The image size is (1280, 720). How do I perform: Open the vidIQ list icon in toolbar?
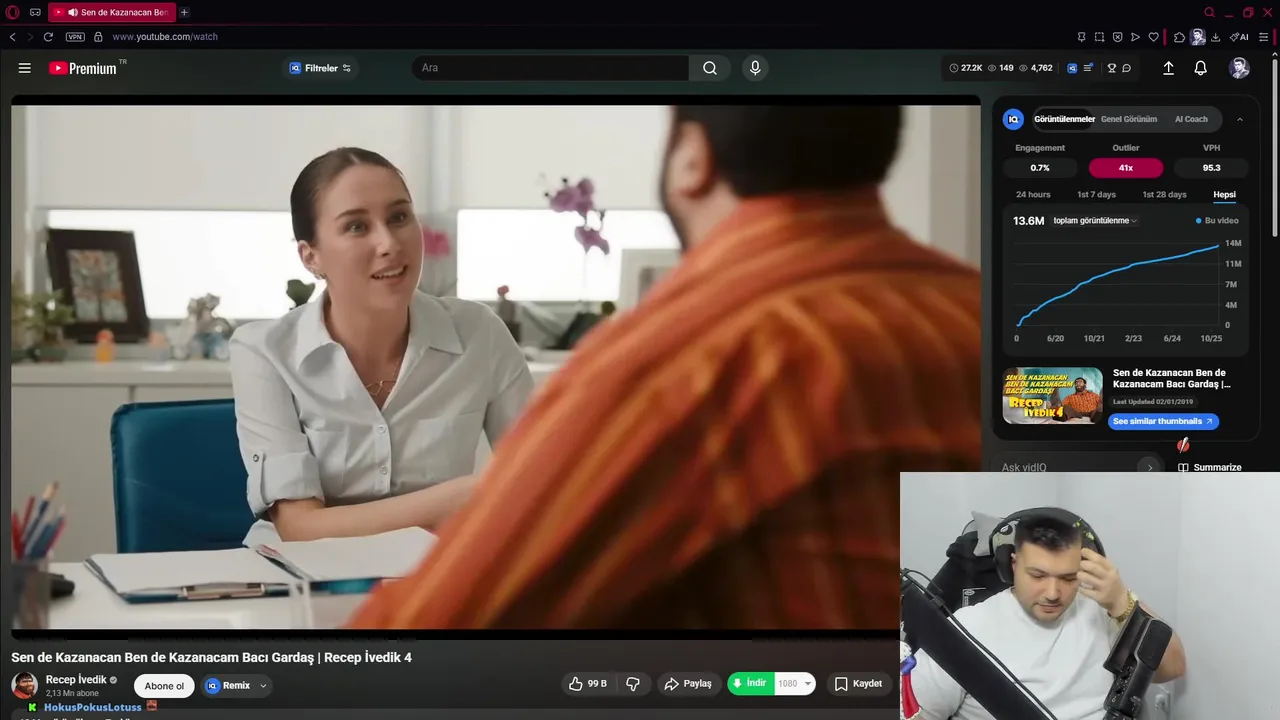coord(1087,68)
